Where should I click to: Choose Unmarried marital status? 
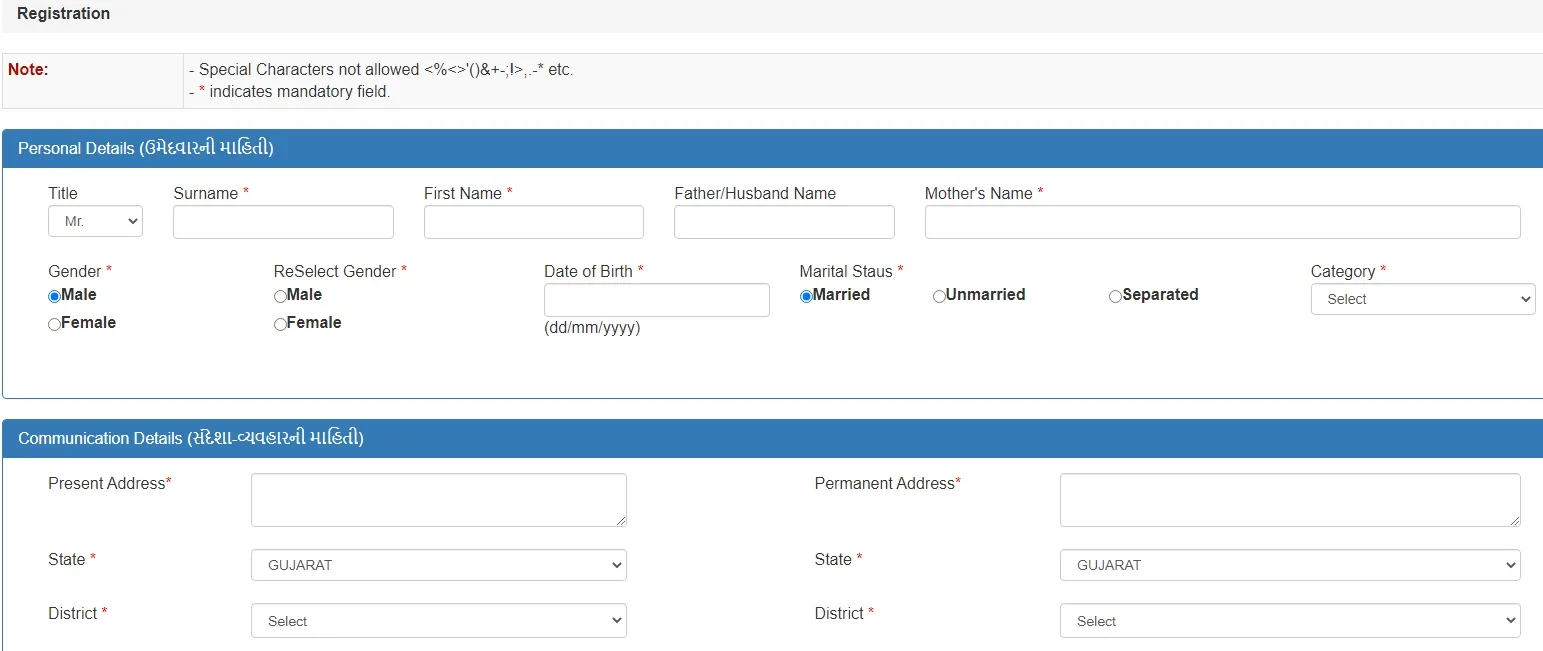click(x=939, y=296)
